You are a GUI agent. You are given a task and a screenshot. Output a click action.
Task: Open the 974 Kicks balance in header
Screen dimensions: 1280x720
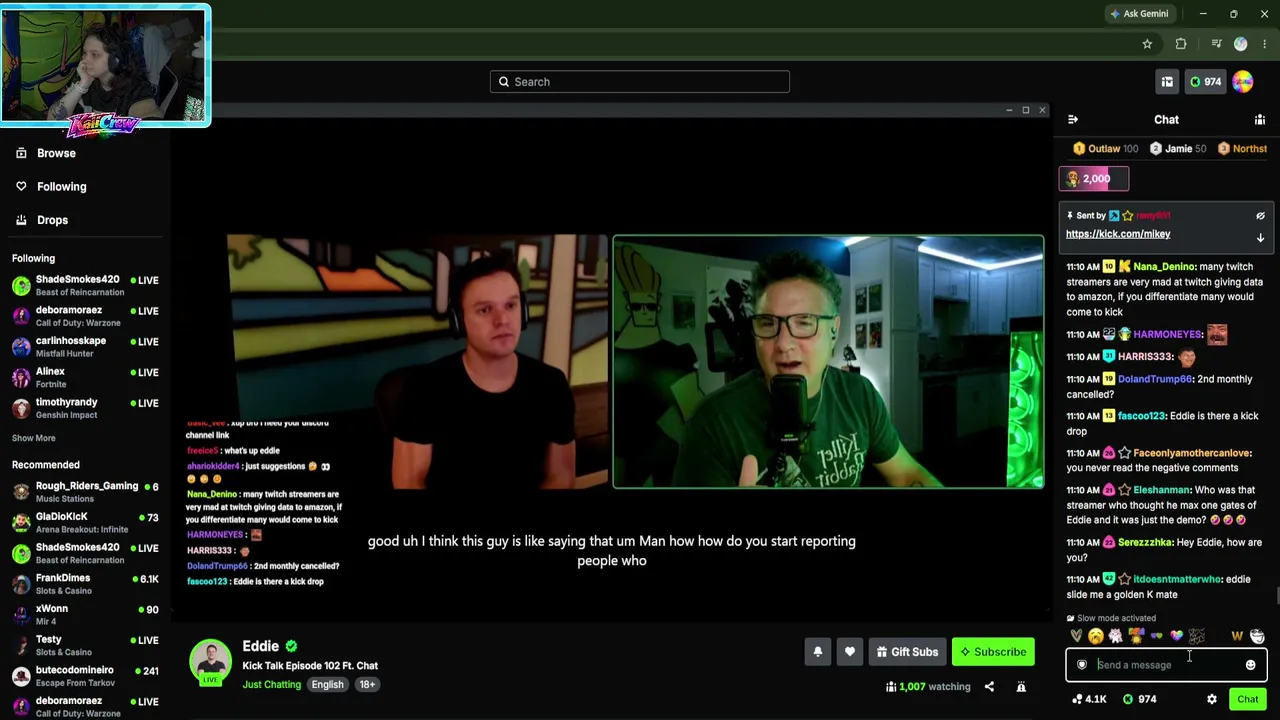click(1205, 82)
